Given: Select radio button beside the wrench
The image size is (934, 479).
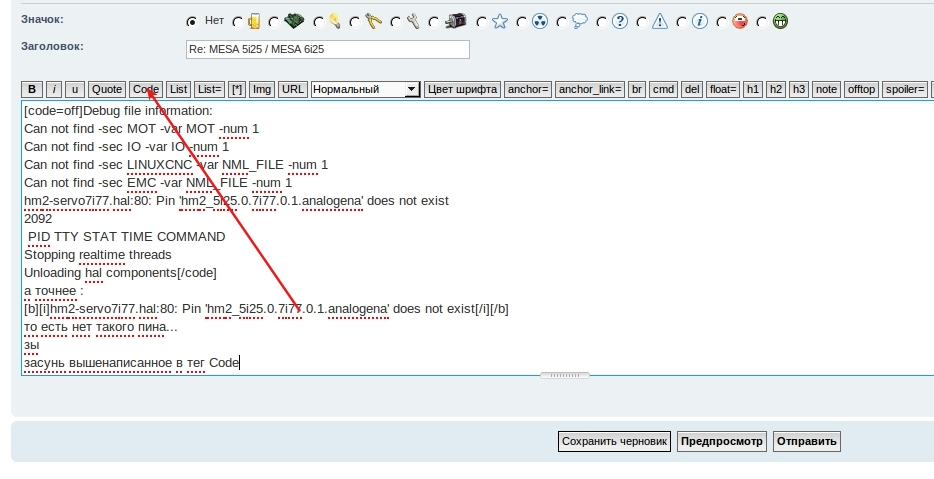Looking at the screenshot, I should tap(396, 23).
